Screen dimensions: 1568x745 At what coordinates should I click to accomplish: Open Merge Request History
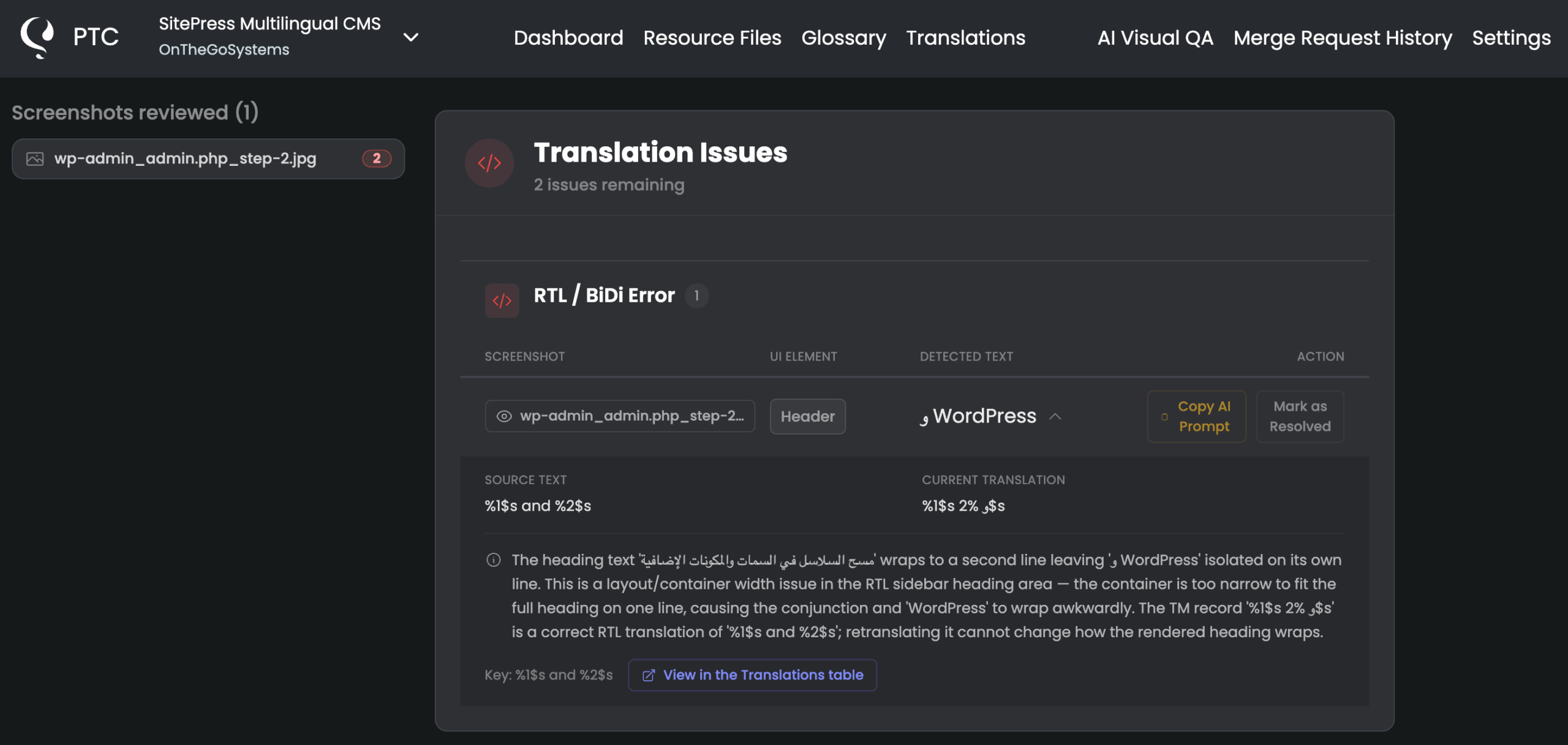click(x=1343, y=37)
